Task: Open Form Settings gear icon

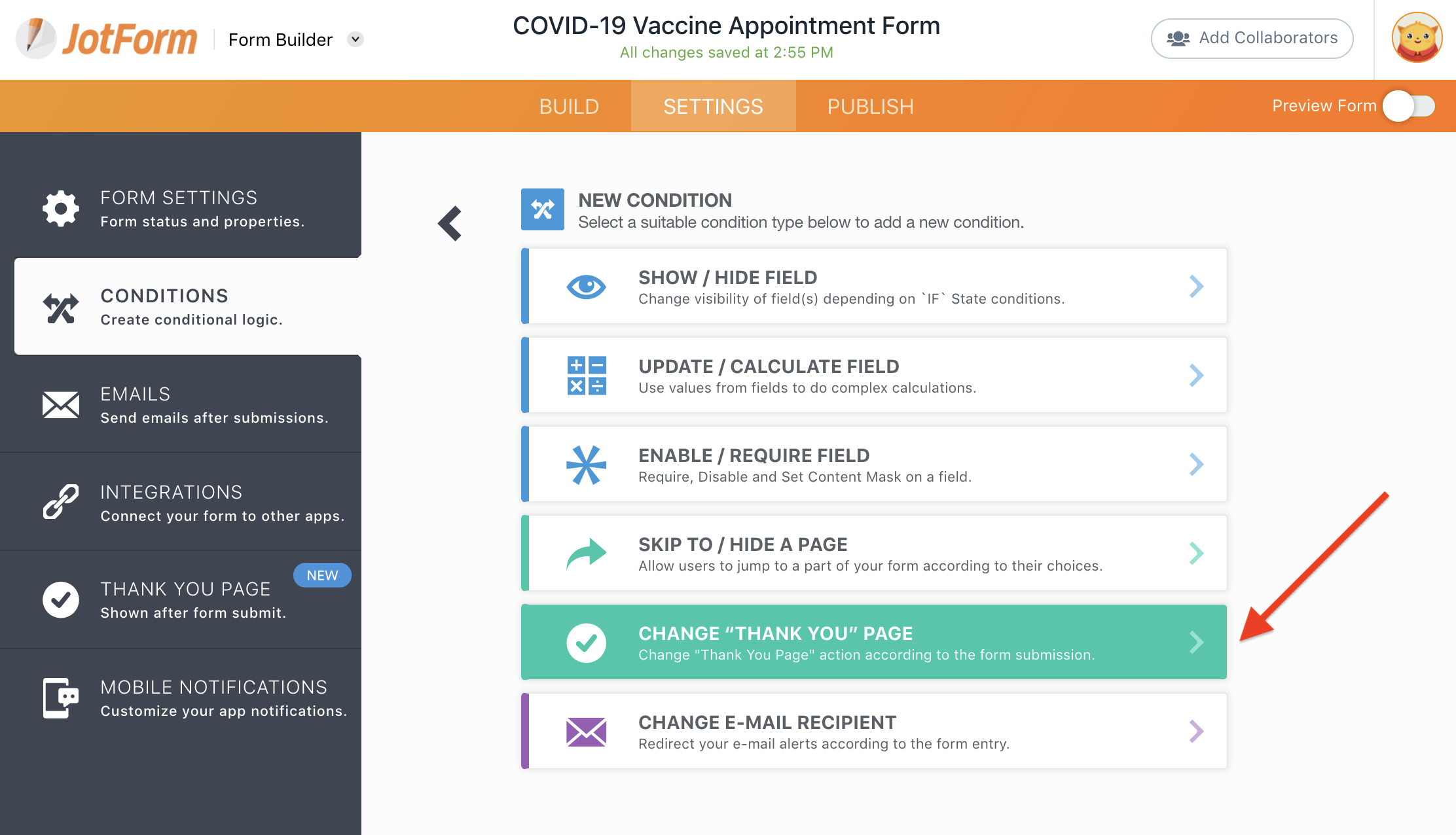Action: click(x=61, y=209)
